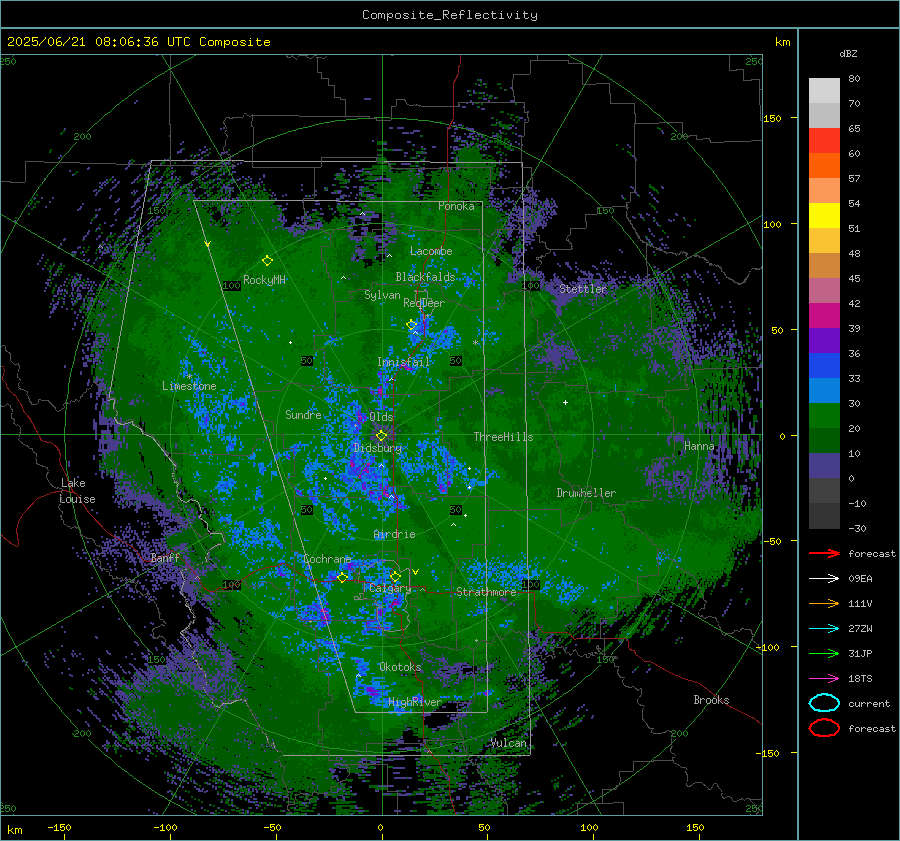Click the Composite_Reflectivity title text
The image size is (900, 841).
449,15
